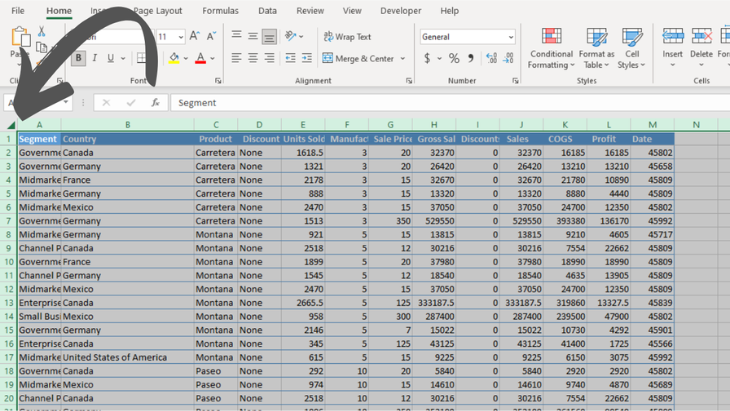Open Format as Table gallery
This screenshot has height=411, width=730.
[596, 48]
